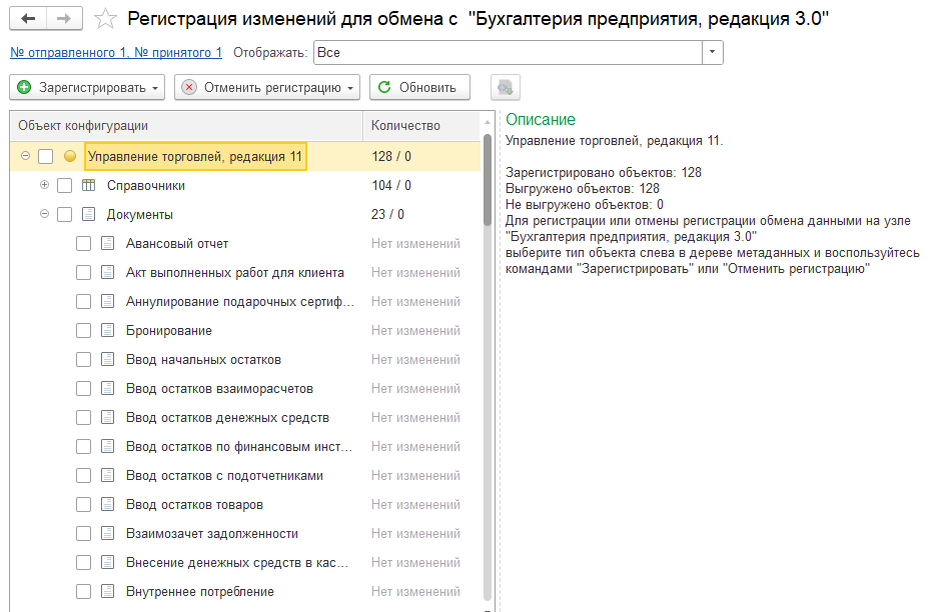Open the Отображать dropdown arrow
The height and width of the screenshot is (612, 941).
click(x=712, y=52)
